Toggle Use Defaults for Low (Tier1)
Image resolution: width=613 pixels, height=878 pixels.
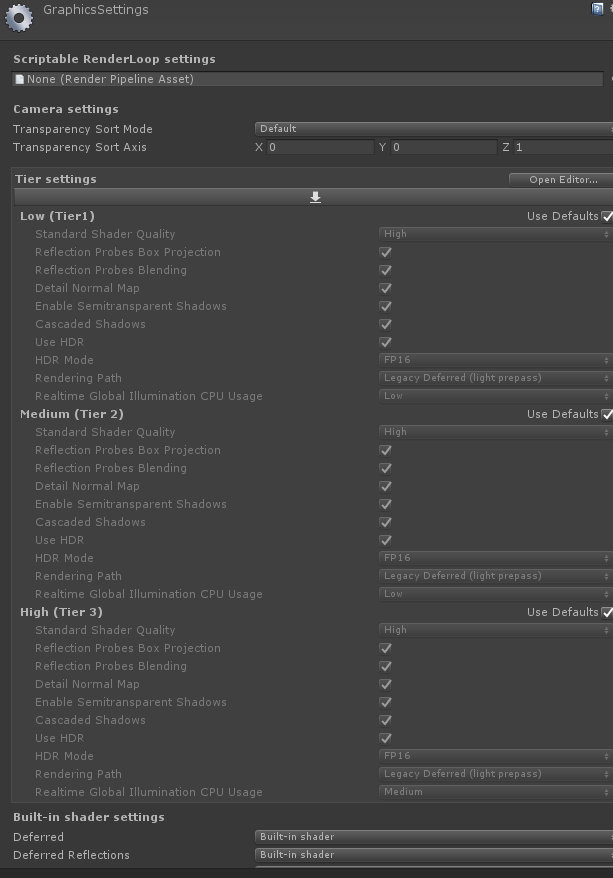(607, 215)
